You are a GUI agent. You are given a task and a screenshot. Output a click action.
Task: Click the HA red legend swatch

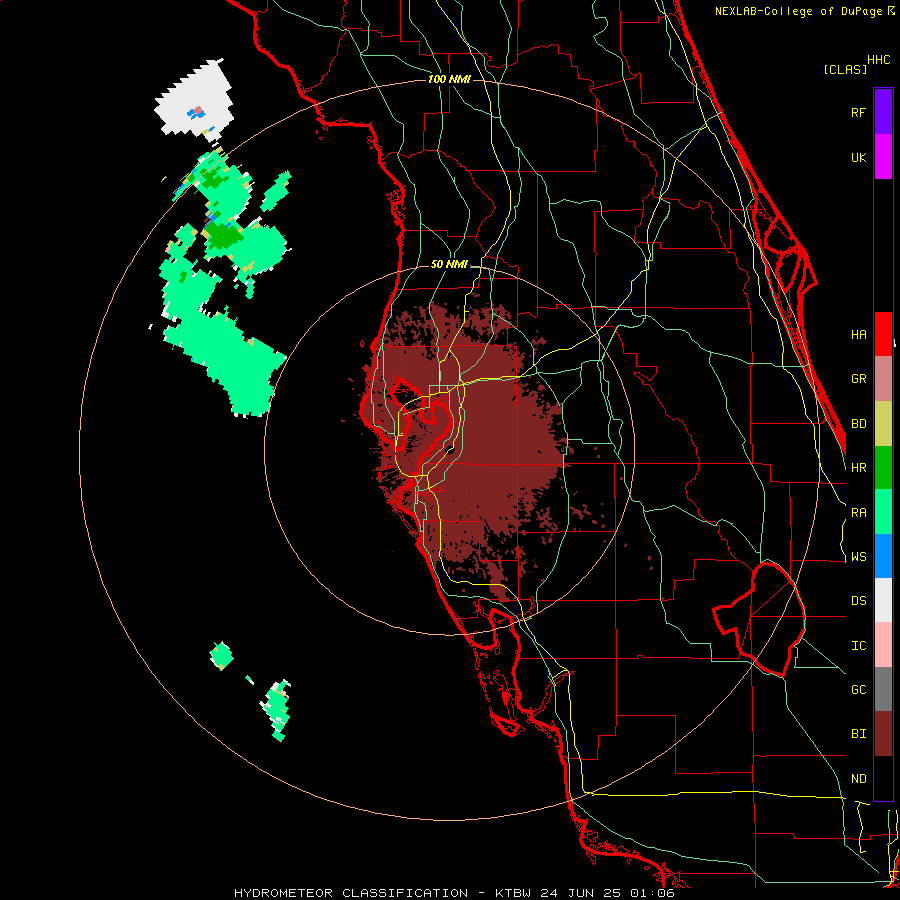[883, 334]
